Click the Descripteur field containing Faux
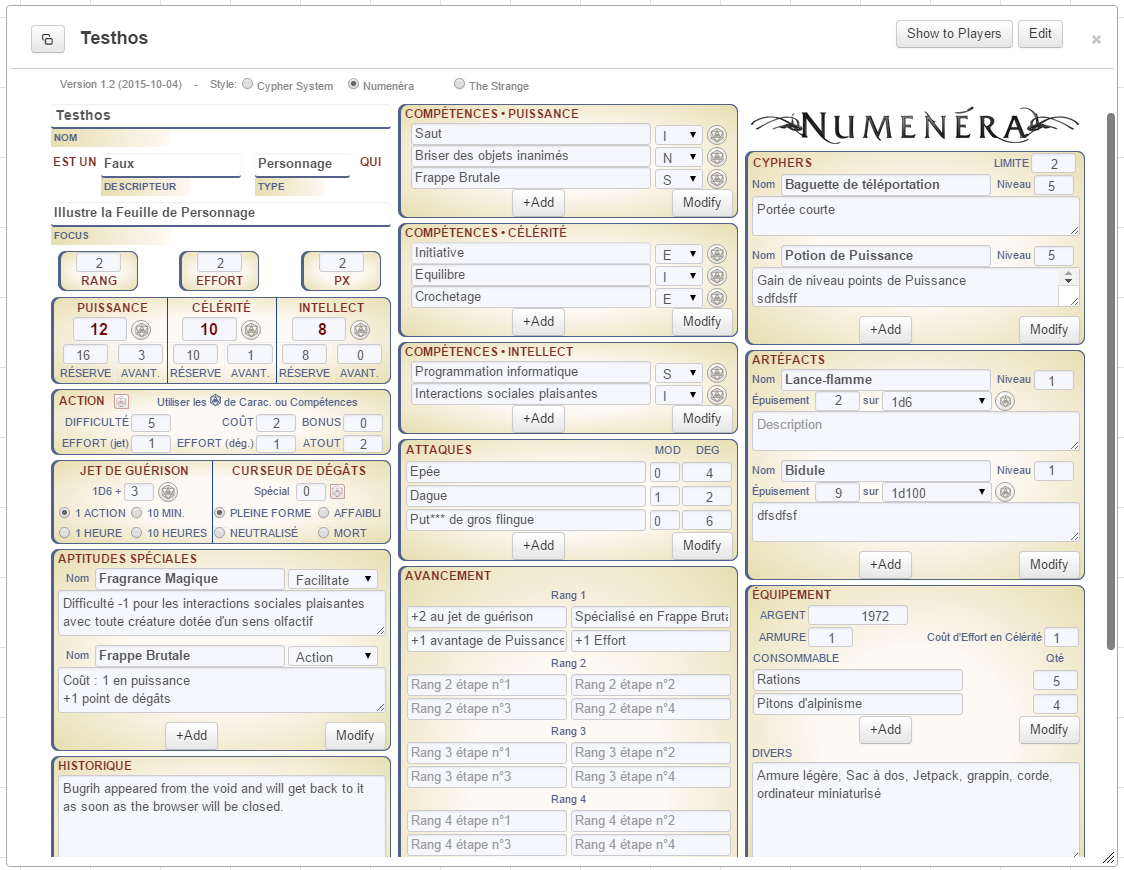This screenshot has width=1124, height=870. pos(171,164)
